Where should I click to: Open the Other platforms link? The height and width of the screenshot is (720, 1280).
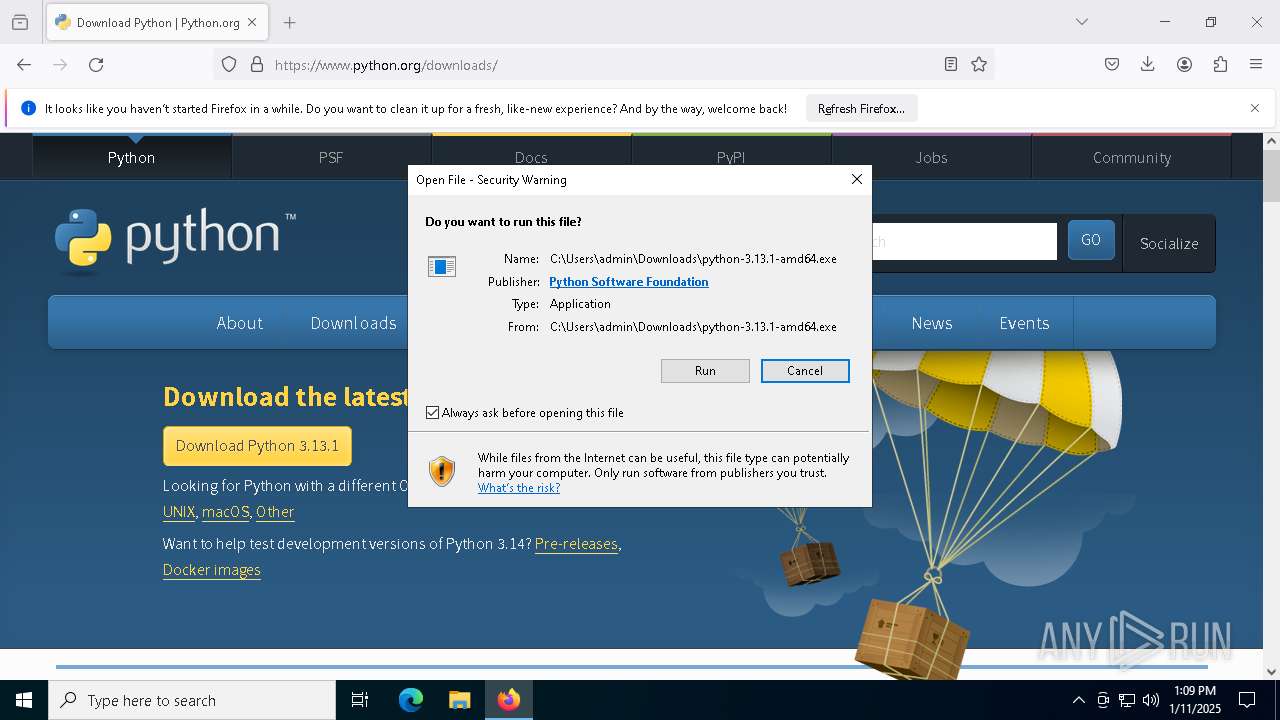pyautogui.click(x=275, y=512)
